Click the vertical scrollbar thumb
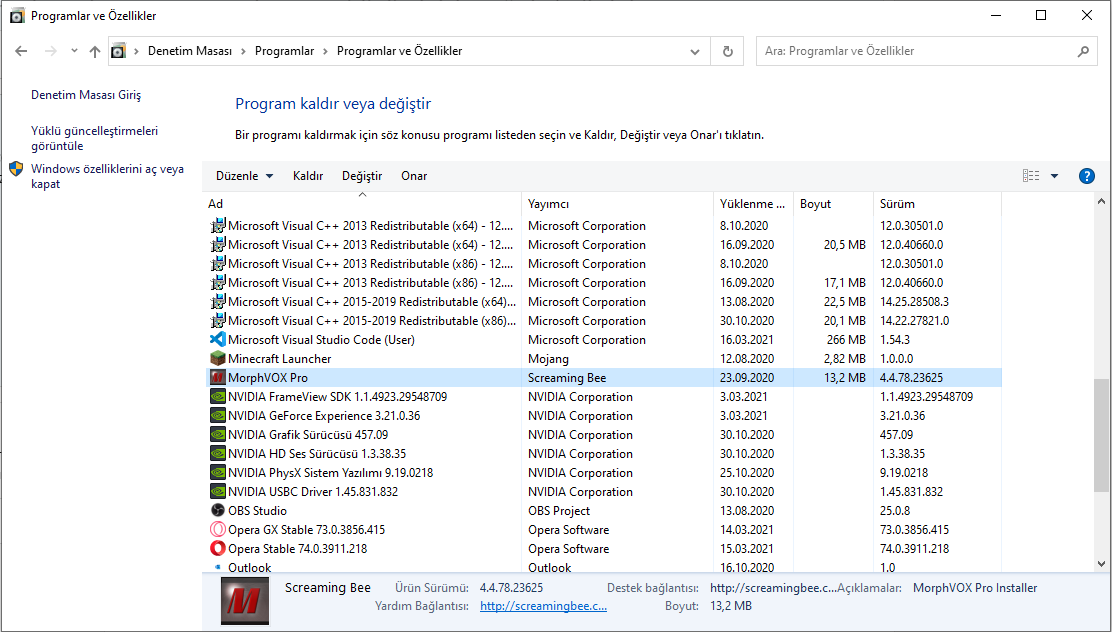This screenshot has height=632, width=1112. coord(1101,436)
